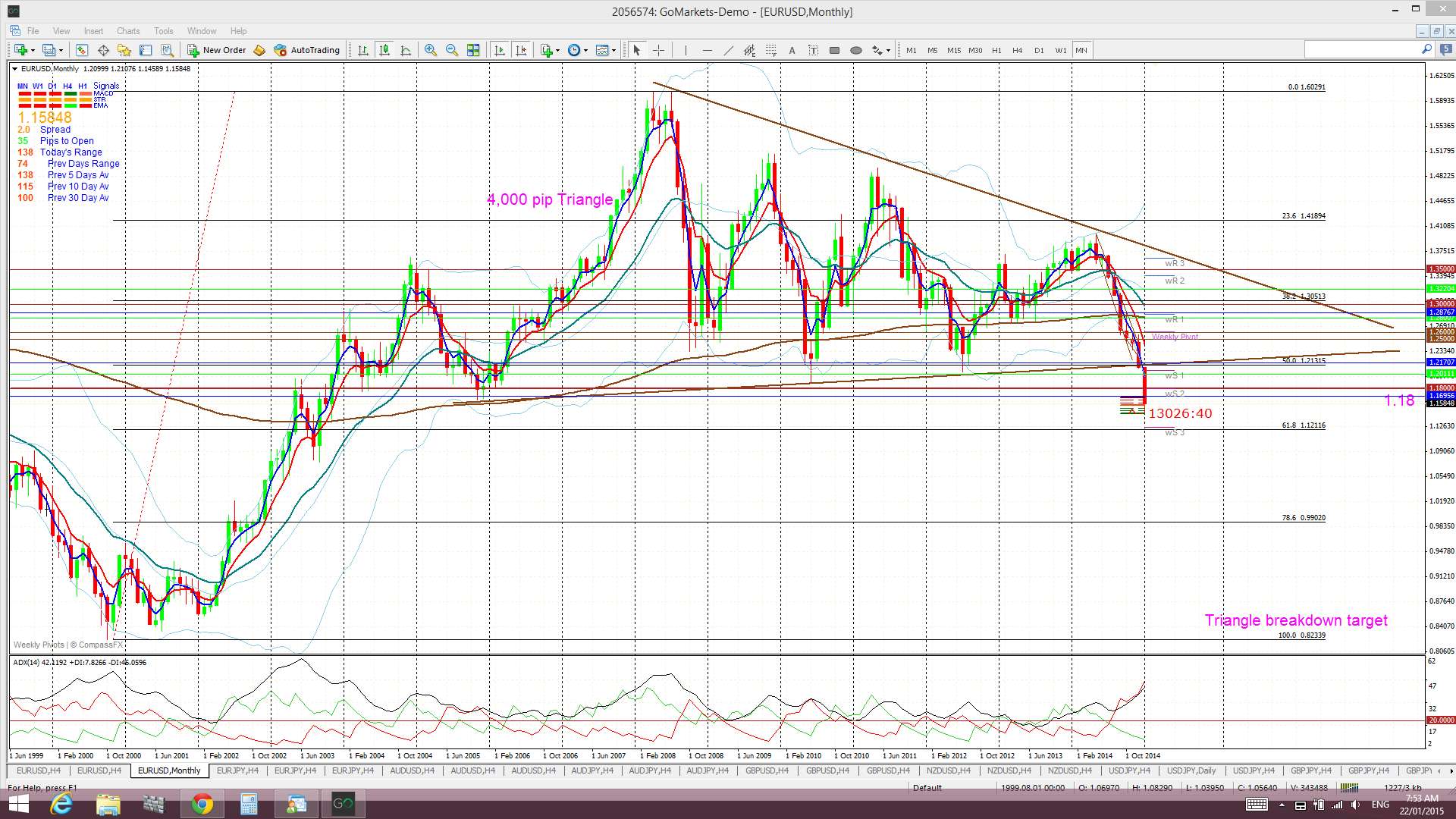
Task: Switch chart to H4 timeframe
Action: coord(1018,50)
